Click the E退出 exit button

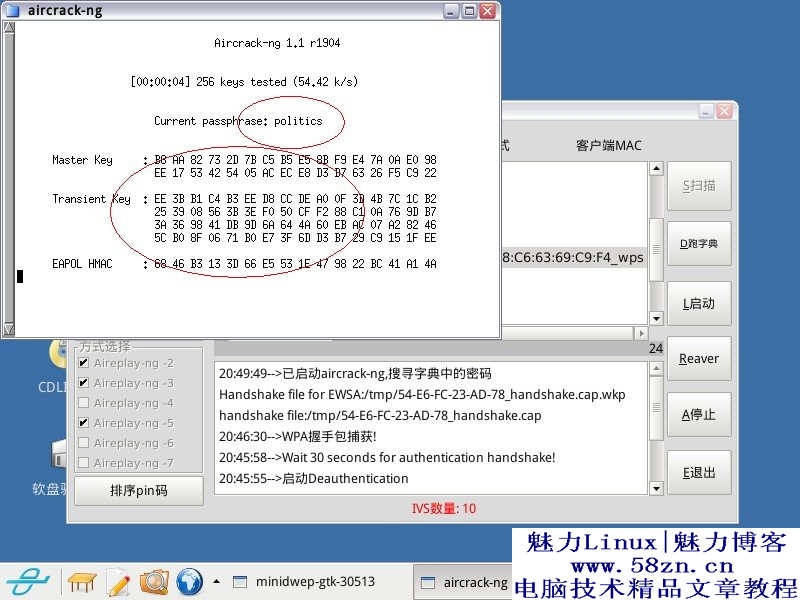698,473
